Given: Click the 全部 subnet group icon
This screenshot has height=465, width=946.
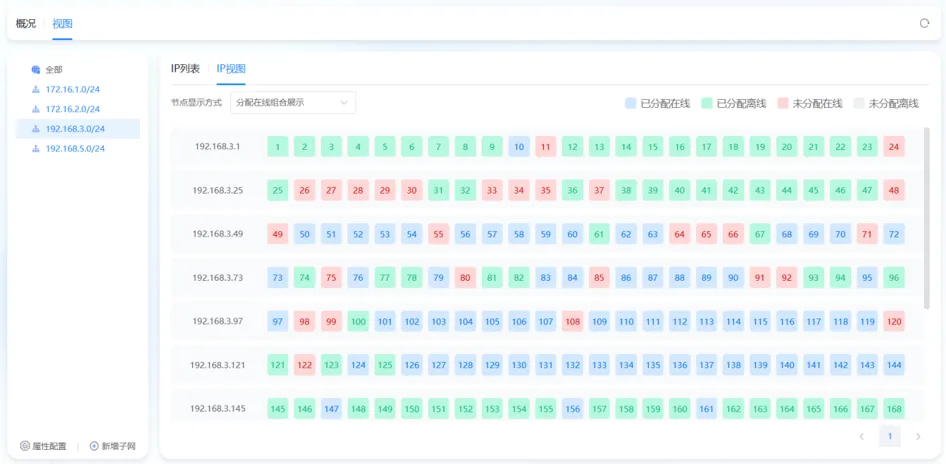Looking at the screenshot, I should coord(36,70).
